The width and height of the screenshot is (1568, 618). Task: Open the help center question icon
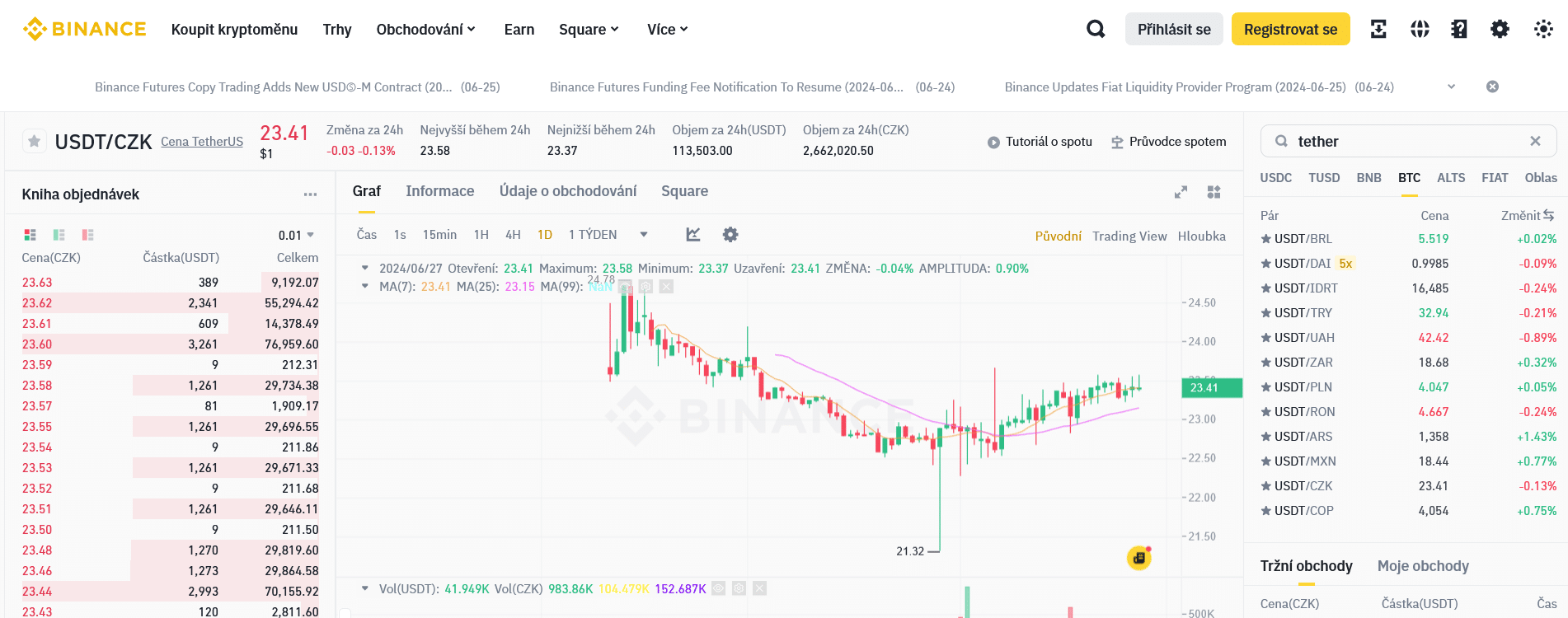coord(1459,29)
